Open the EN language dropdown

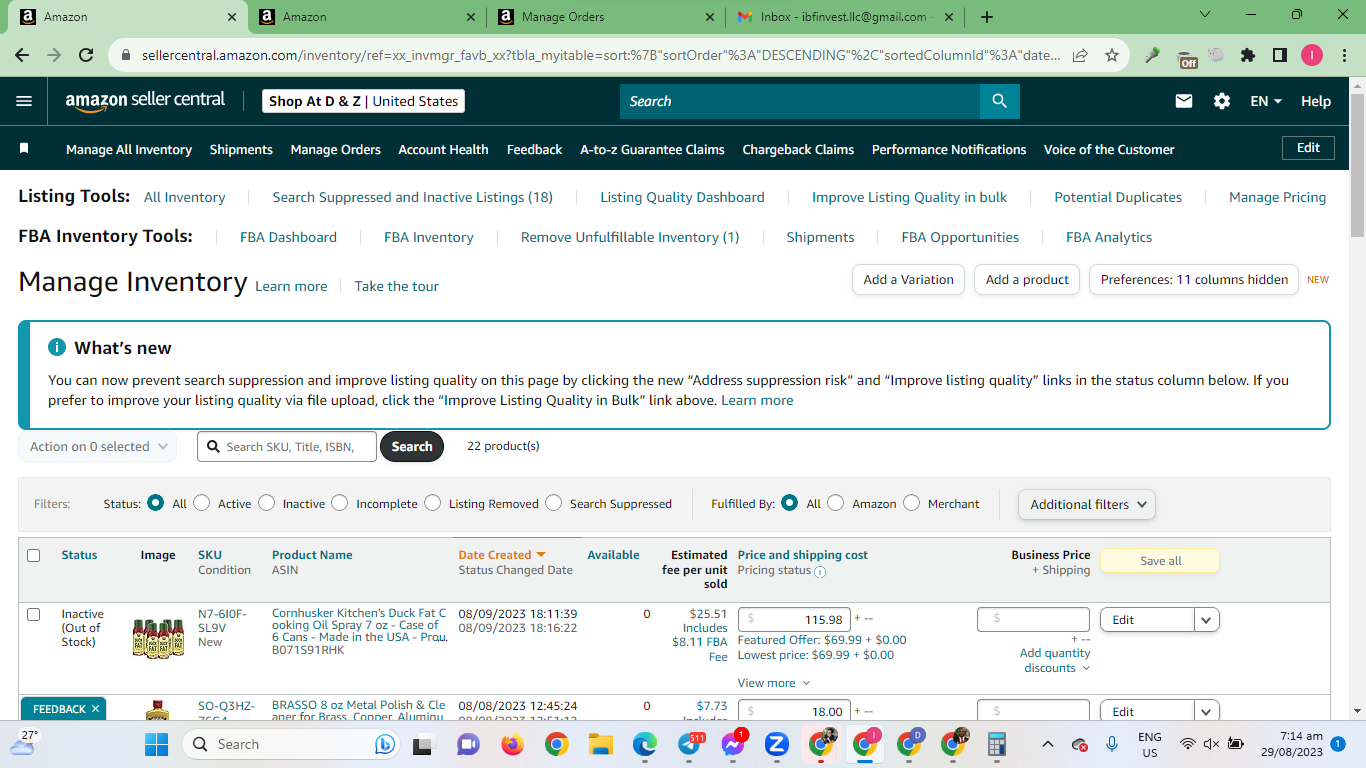pos(1266,101)
